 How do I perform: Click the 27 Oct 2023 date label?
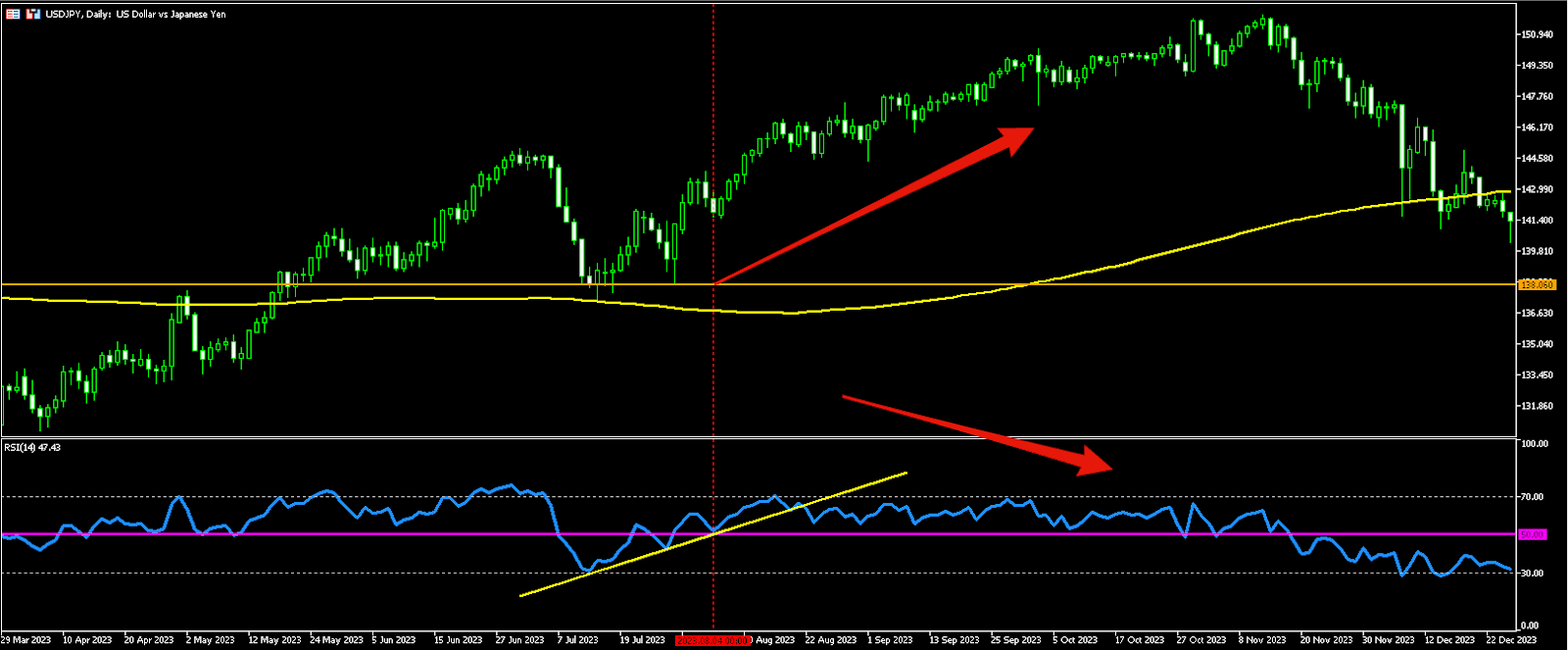point(1201,640)
